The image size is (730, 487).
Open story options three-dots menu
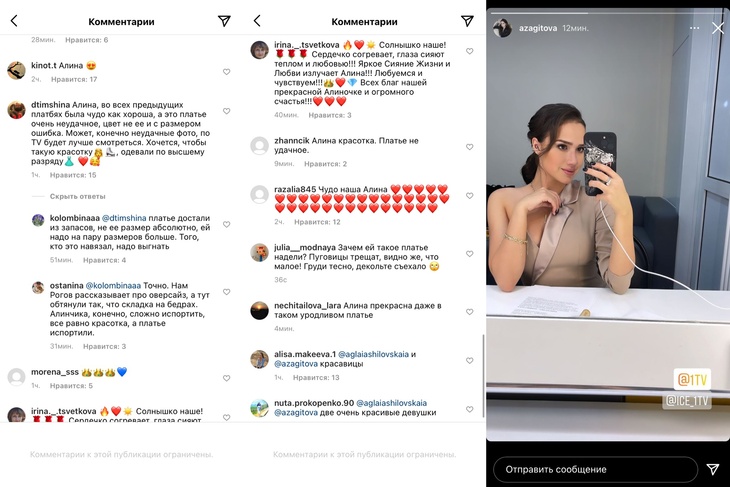point(694,28)
